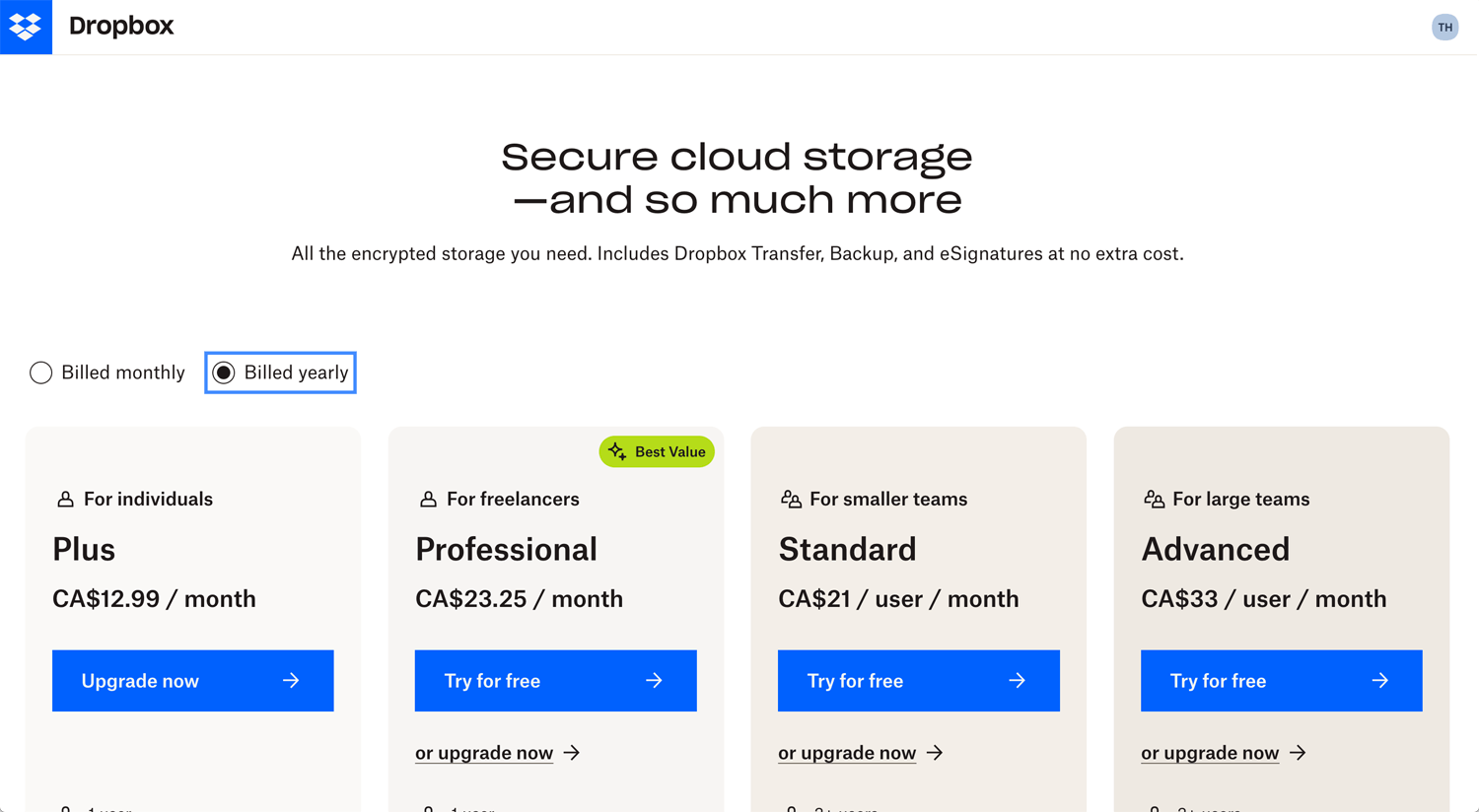Try the Standard plan for free

click(919, 681)
